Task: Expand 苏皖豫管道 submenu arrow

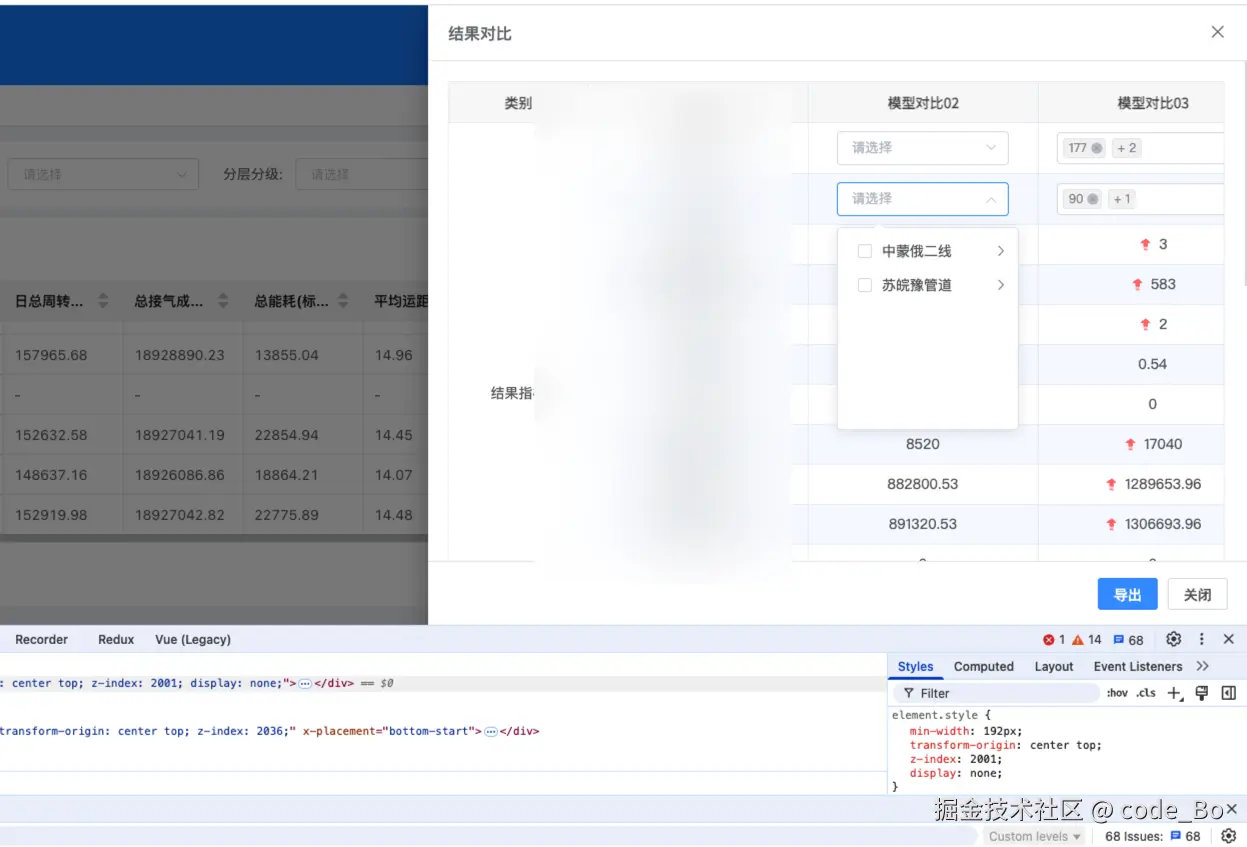Action: click(1000, 285)
